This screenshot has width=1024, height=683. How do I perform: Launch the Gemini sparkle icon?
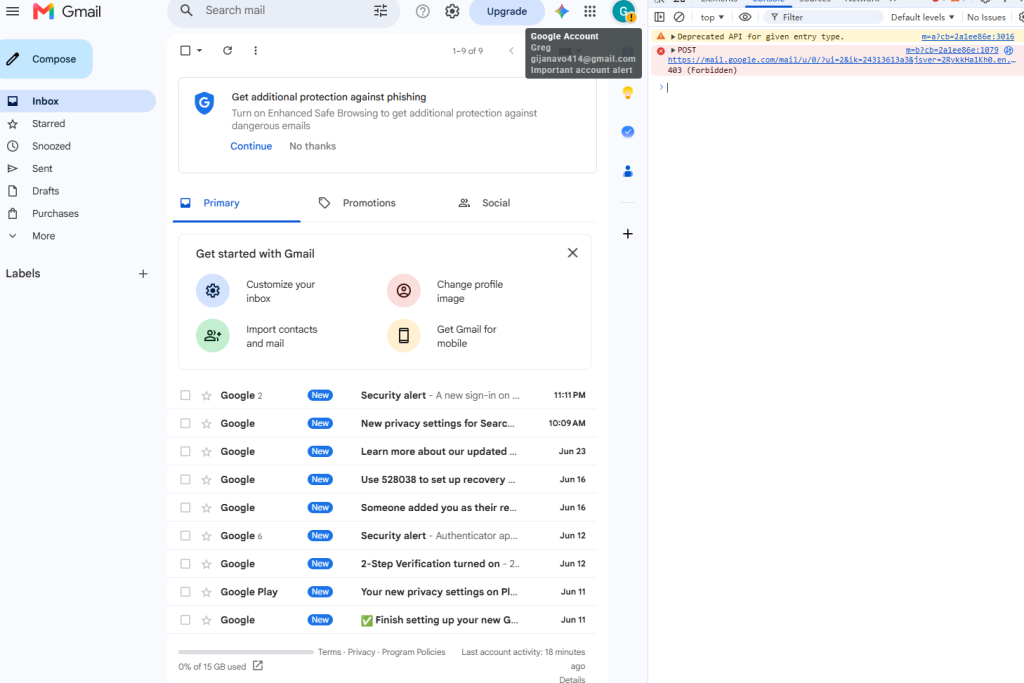[x=562, y=11]
